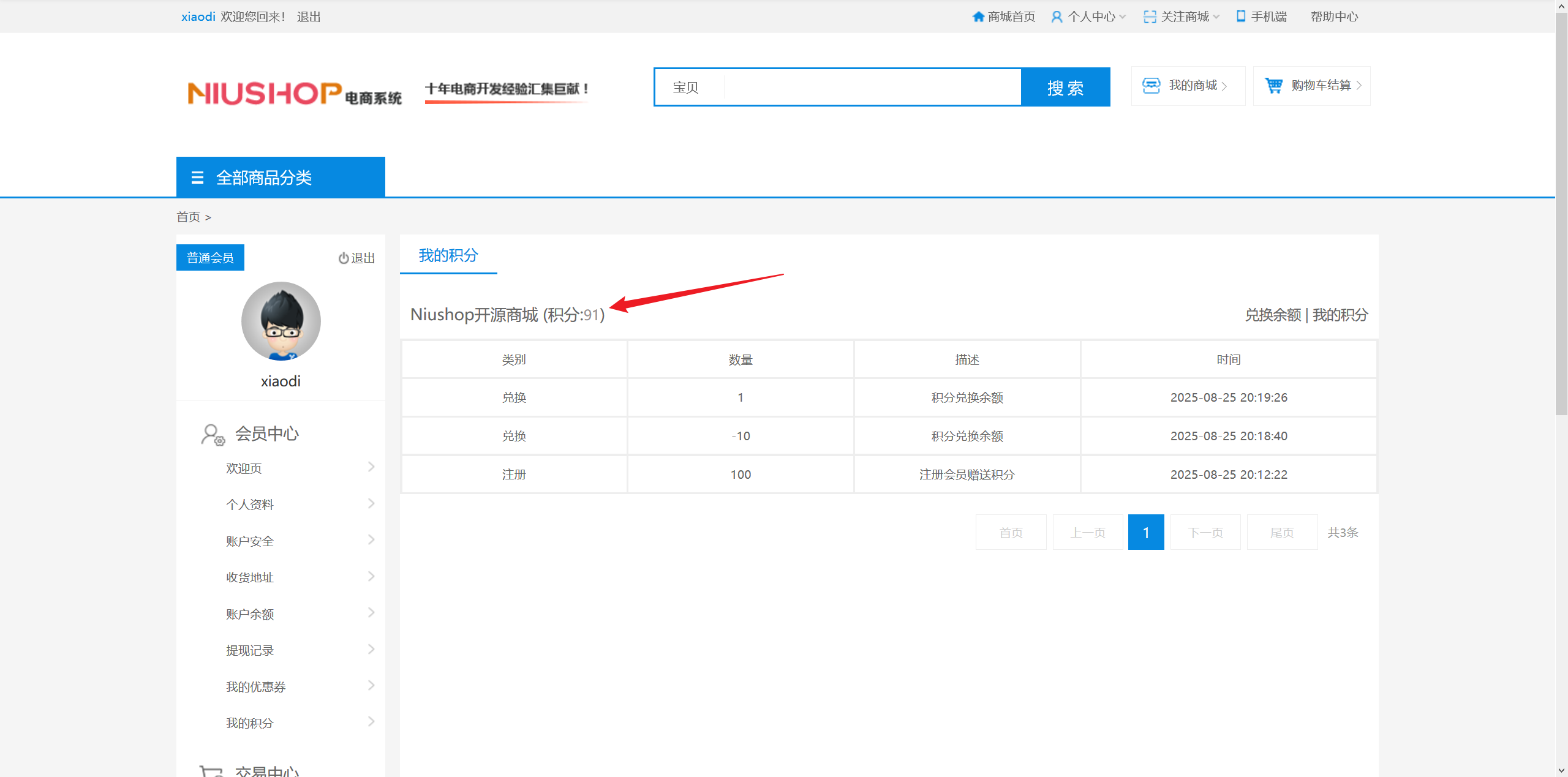This screenshot has height=777, width=1568.
Task: Click the hamburger icon in 全部商品分类
Action: pyautogui.click(x=197, y=178)
